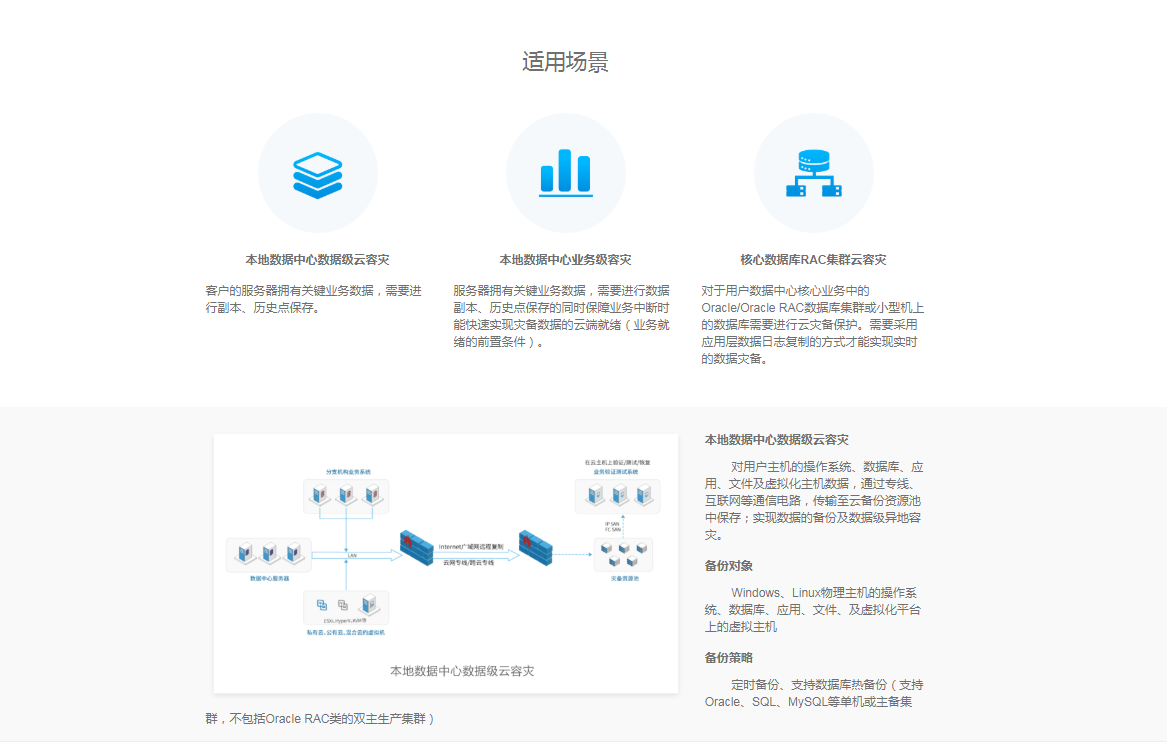Click the 备份对象 heading in the right panel

tap(729, 566)
